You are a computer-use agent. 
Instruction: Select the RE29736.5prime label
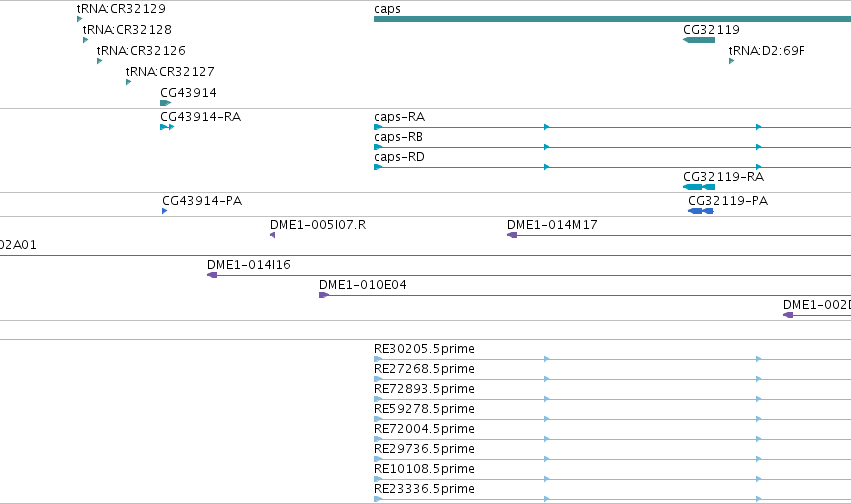tap(424, 449)
